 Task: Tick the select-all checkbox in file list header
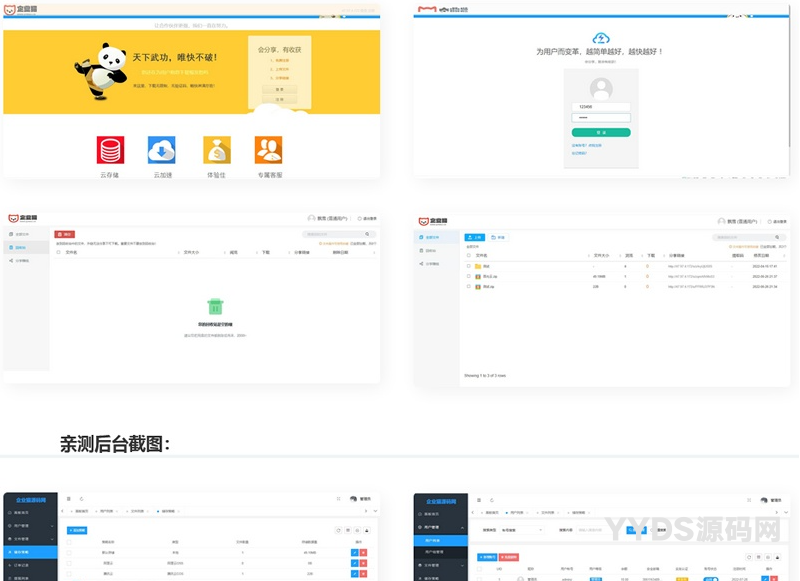pos(469,256)
